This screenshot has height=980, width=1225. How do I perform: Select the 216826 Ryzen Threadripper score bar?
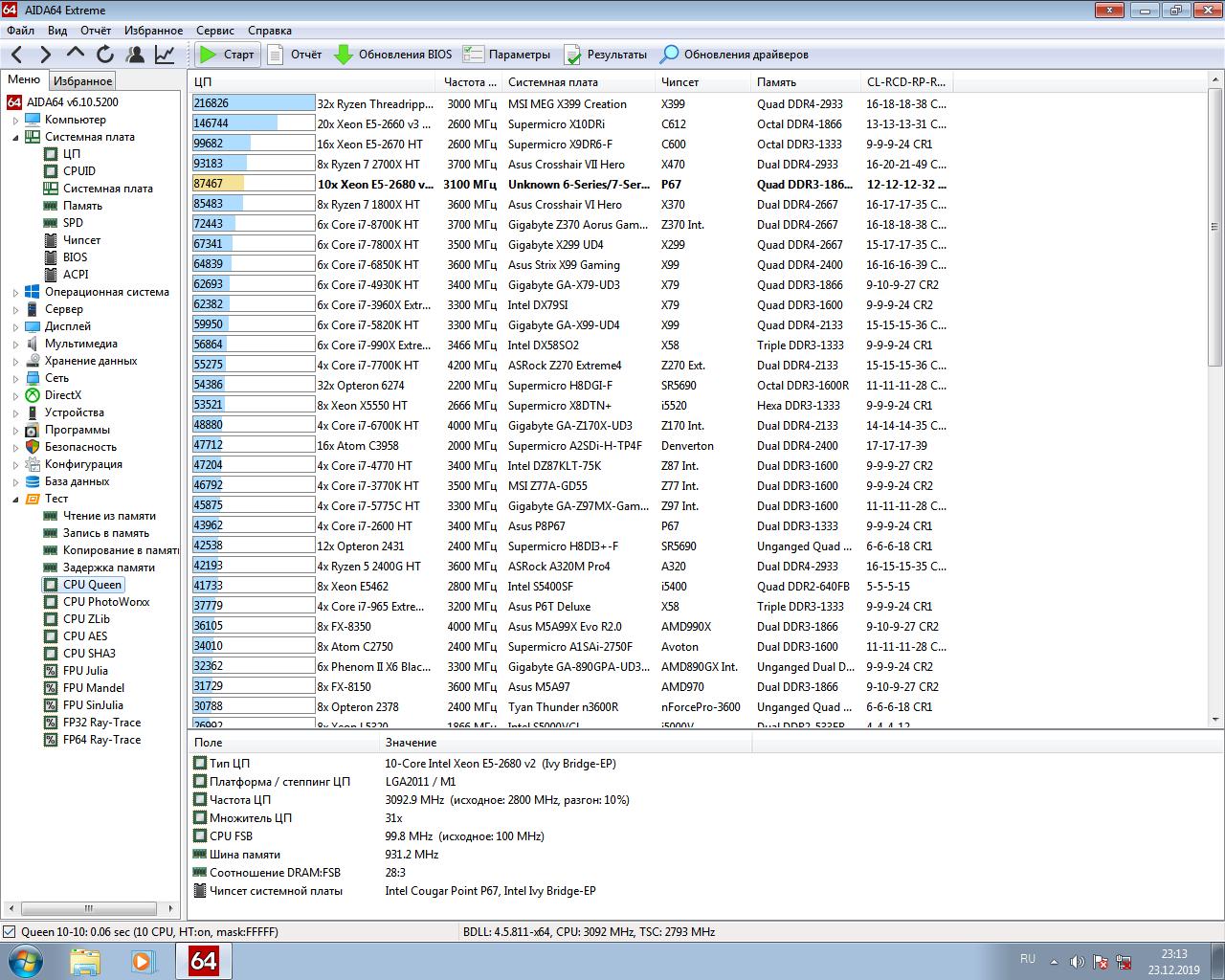[254, 103]
